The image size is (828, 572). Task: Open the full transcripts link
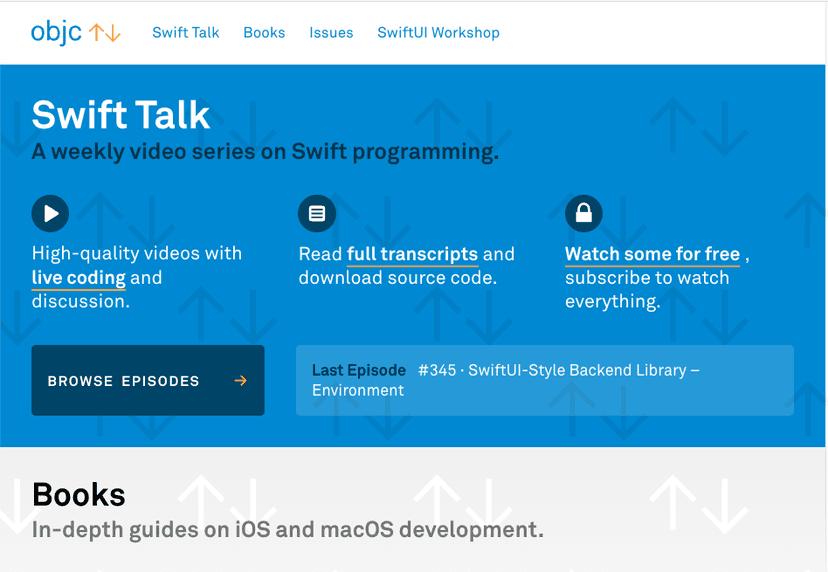point(412,254)
